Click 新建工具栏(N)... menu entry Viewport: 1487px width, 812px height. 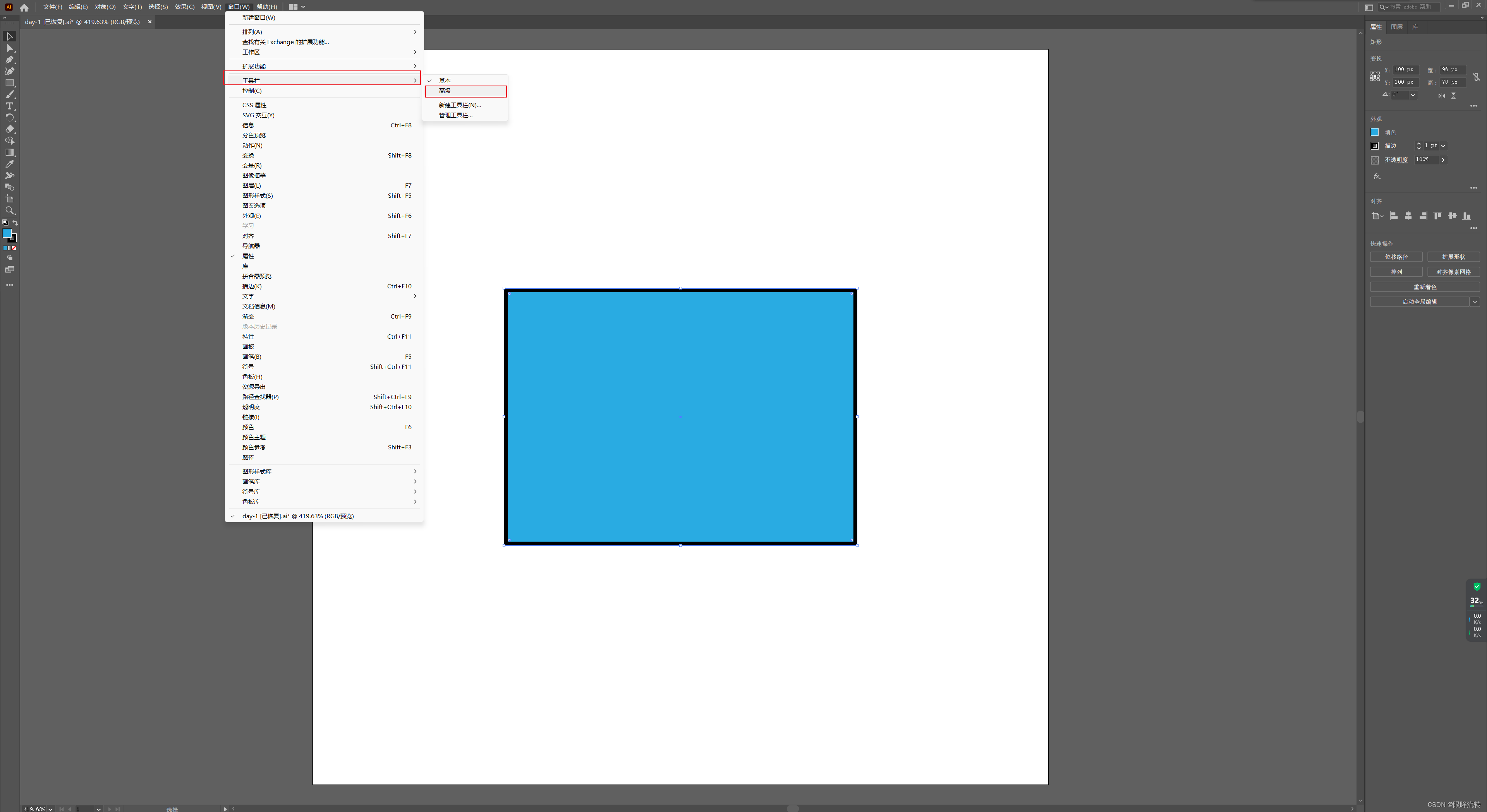pos(466,106)
